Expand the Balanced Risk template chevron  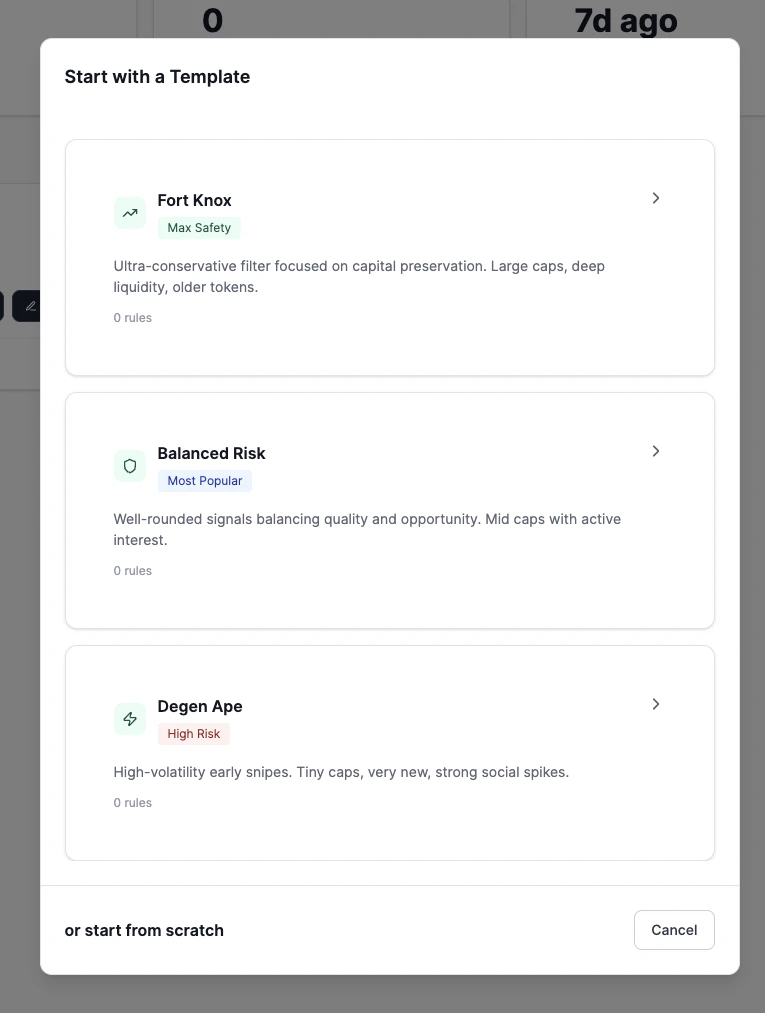[x=656, y=451]
